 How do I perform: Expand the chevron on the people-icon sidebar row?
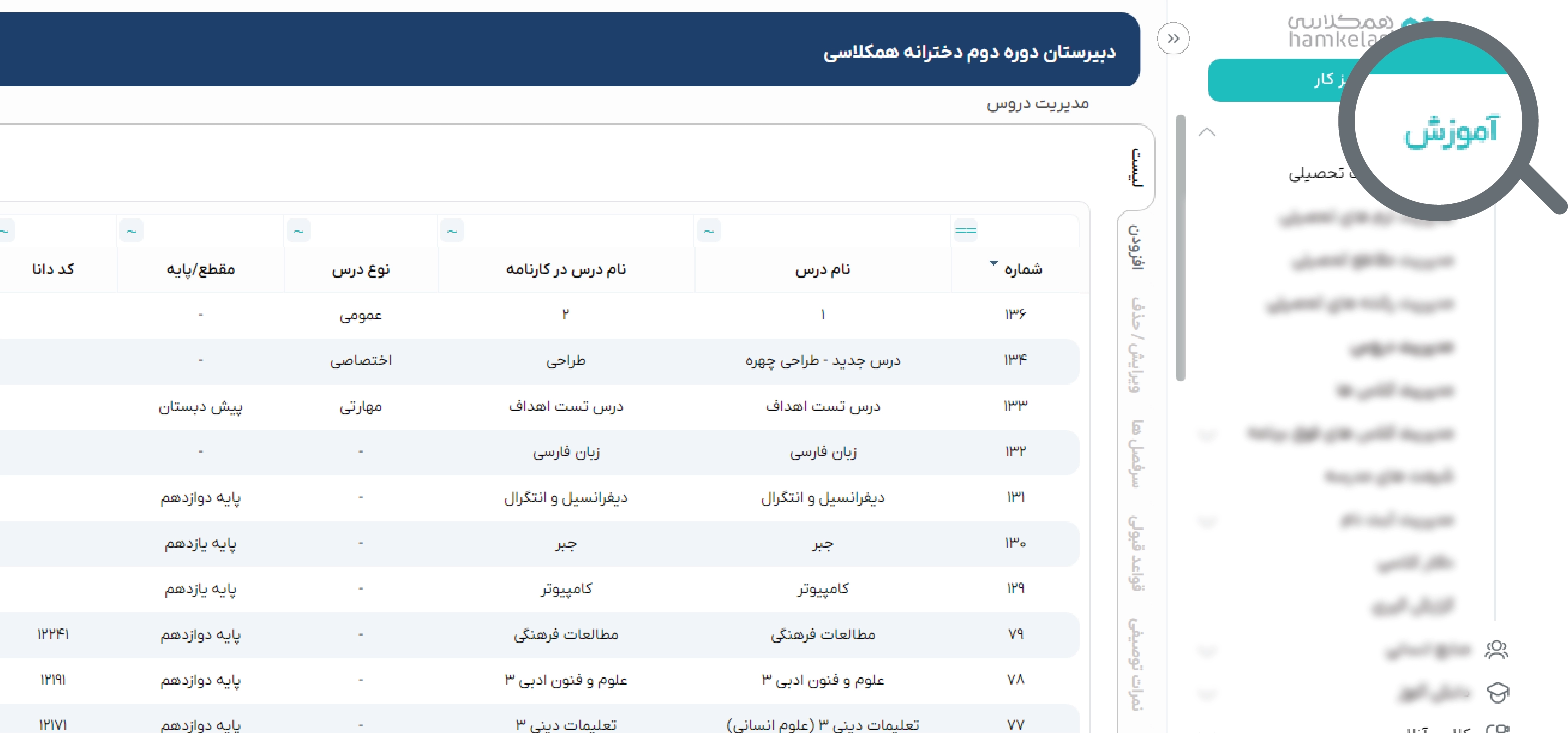[x=1206, y=650]
